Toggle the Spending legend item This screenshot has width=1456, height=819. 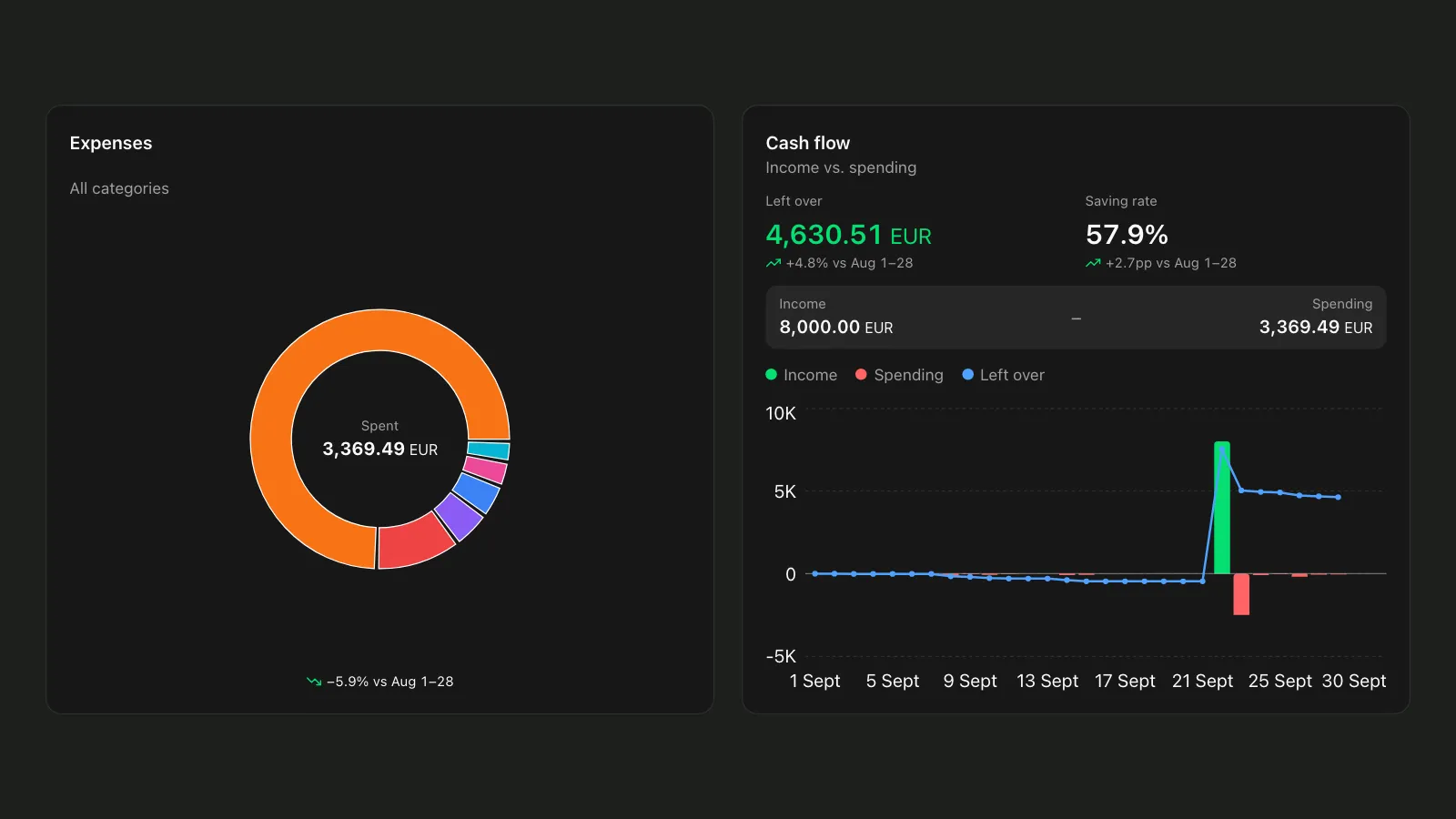pyautogui.click(x=899, y=375)
